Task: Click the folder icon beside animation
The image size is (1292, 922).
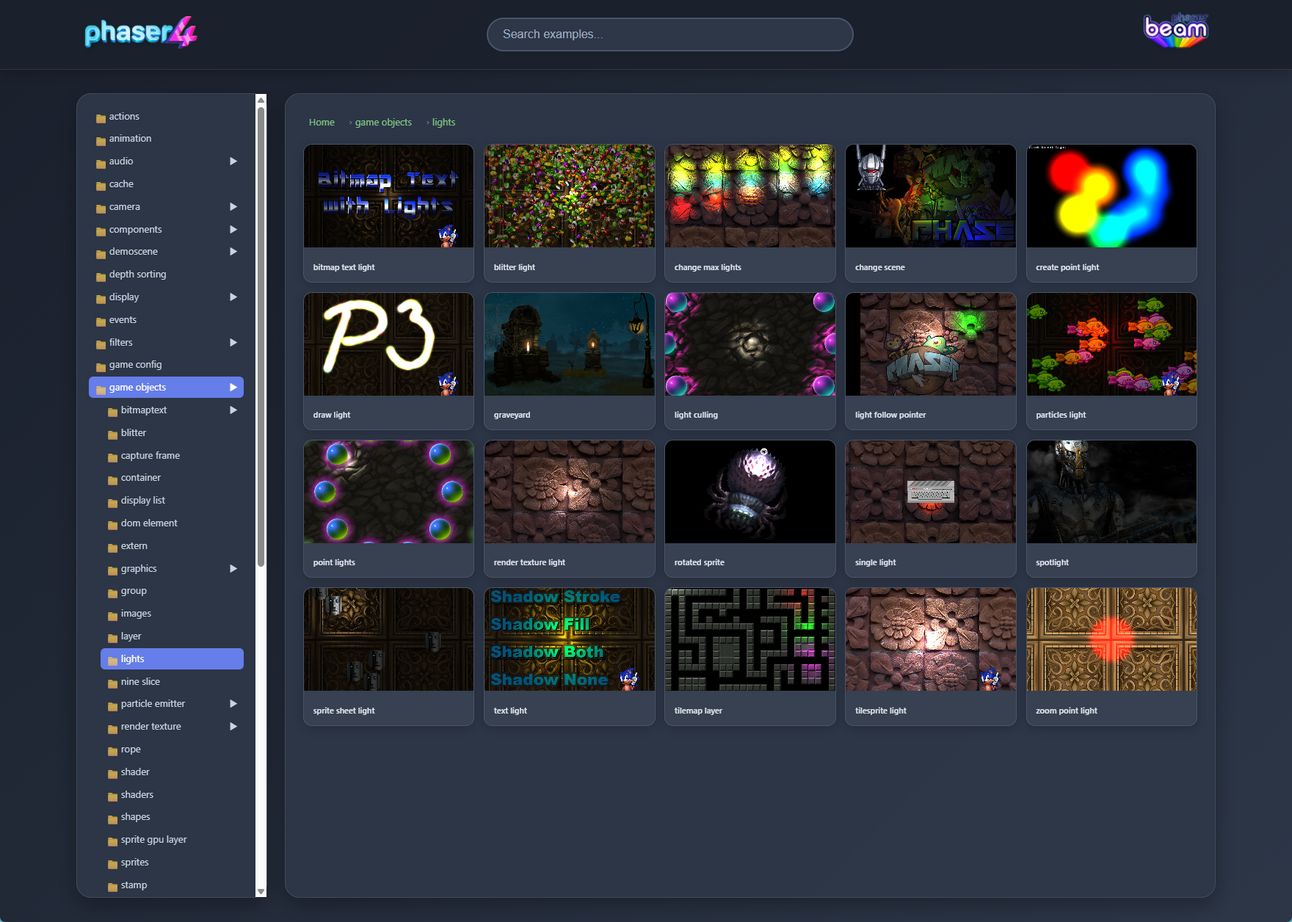Action: coord(101,140)
